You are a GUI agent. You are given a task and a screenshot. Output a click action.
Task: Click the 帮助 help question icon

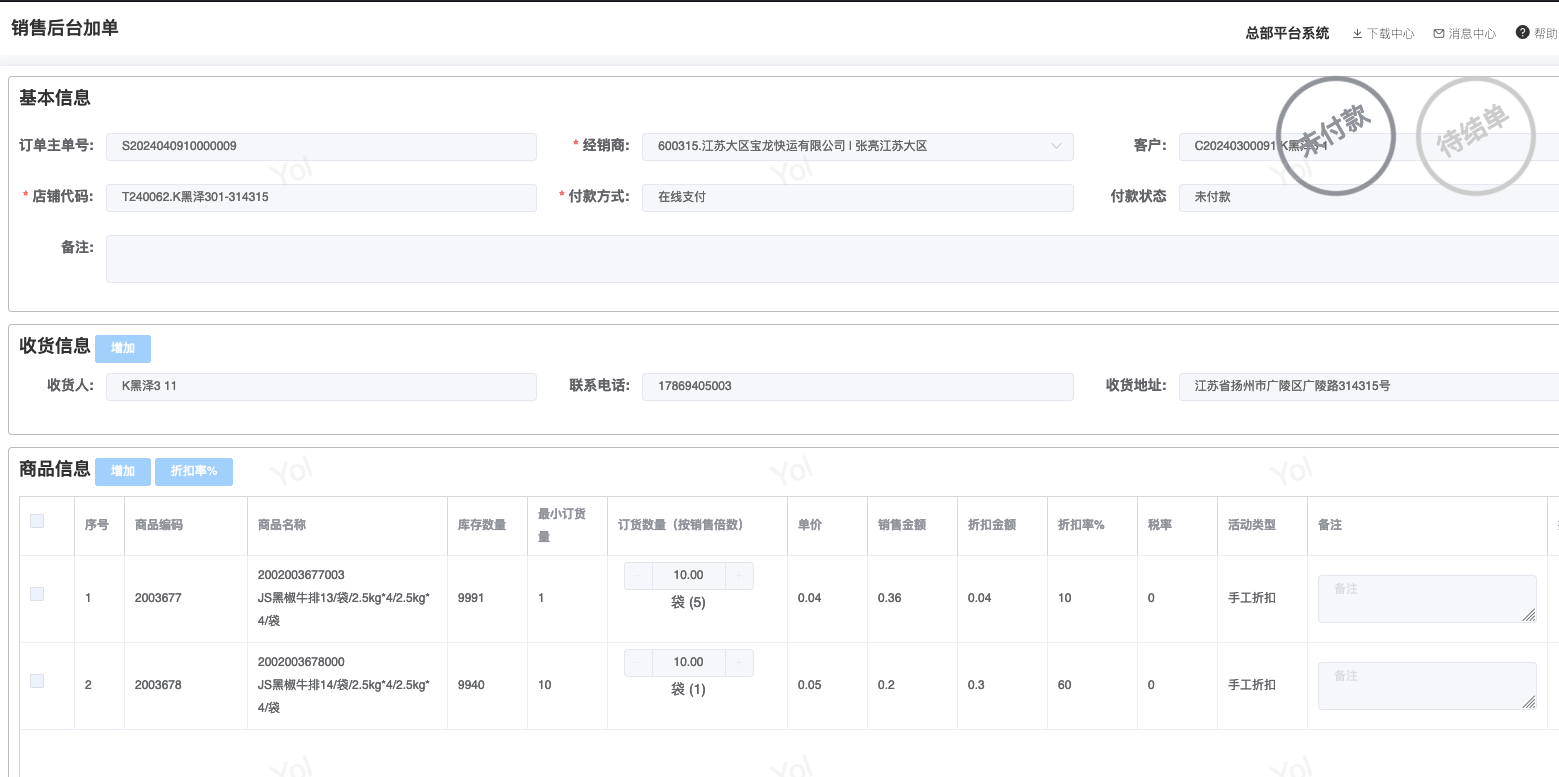click(1523, 32)
